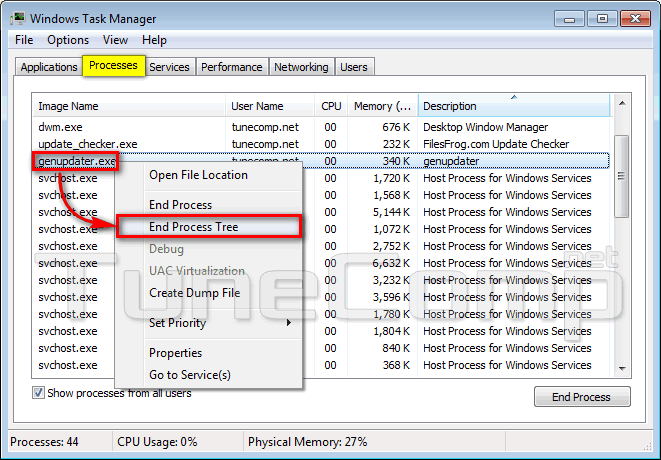Image resolution: width=661 pixels, height=460 pixels.
Task: Sort by Image Name column header
Action: click(x=129, y=106)
